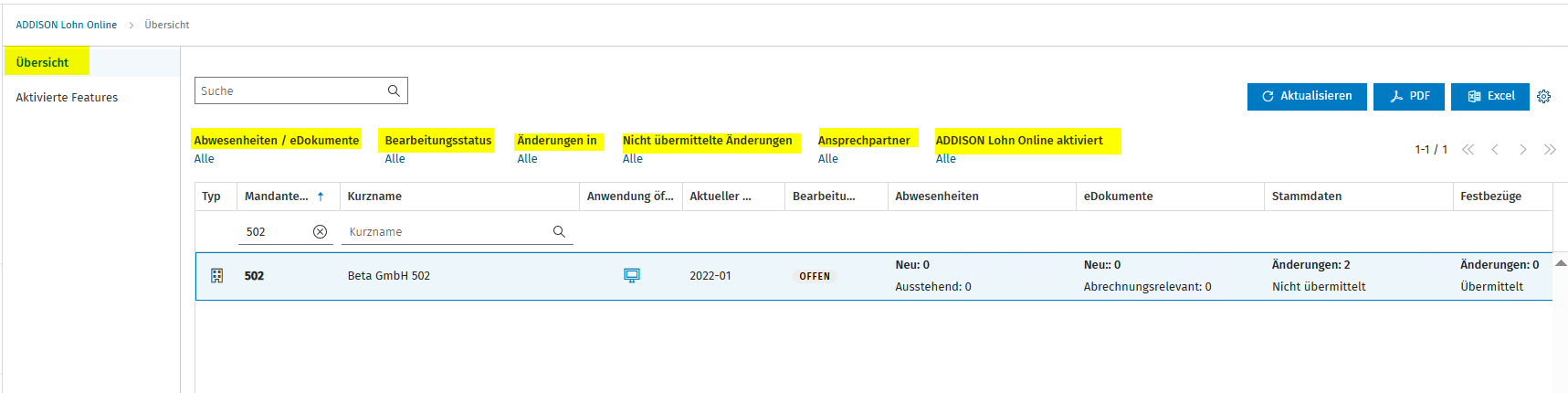1568x393 pixels.
Task: Click the Kurzname filter magnifier icon
Action: 559,232
